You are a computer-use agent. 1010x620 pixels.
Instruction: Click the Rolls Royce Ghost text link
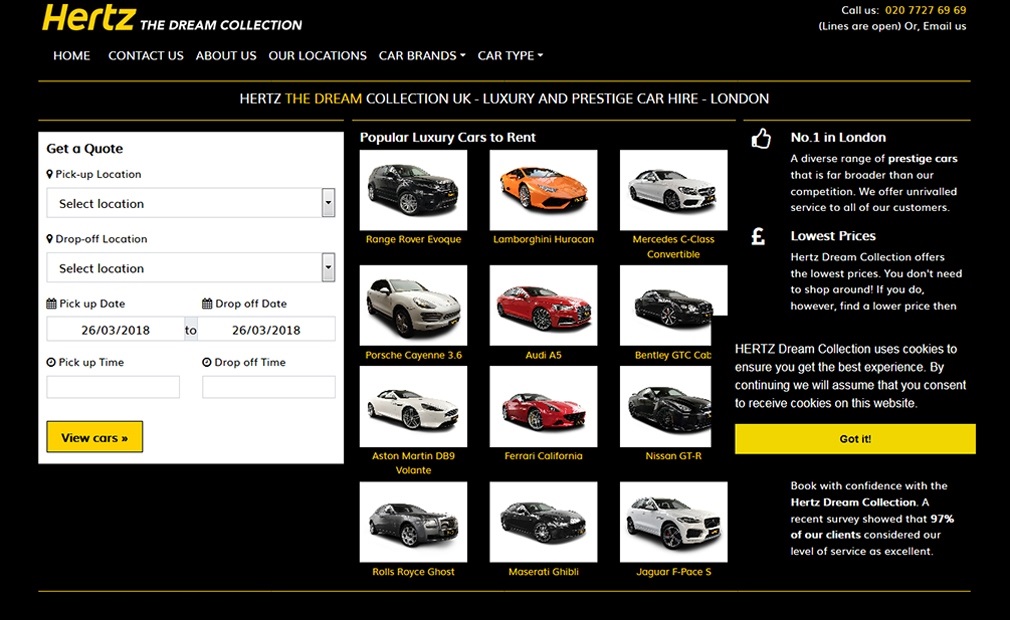(414, 572)
